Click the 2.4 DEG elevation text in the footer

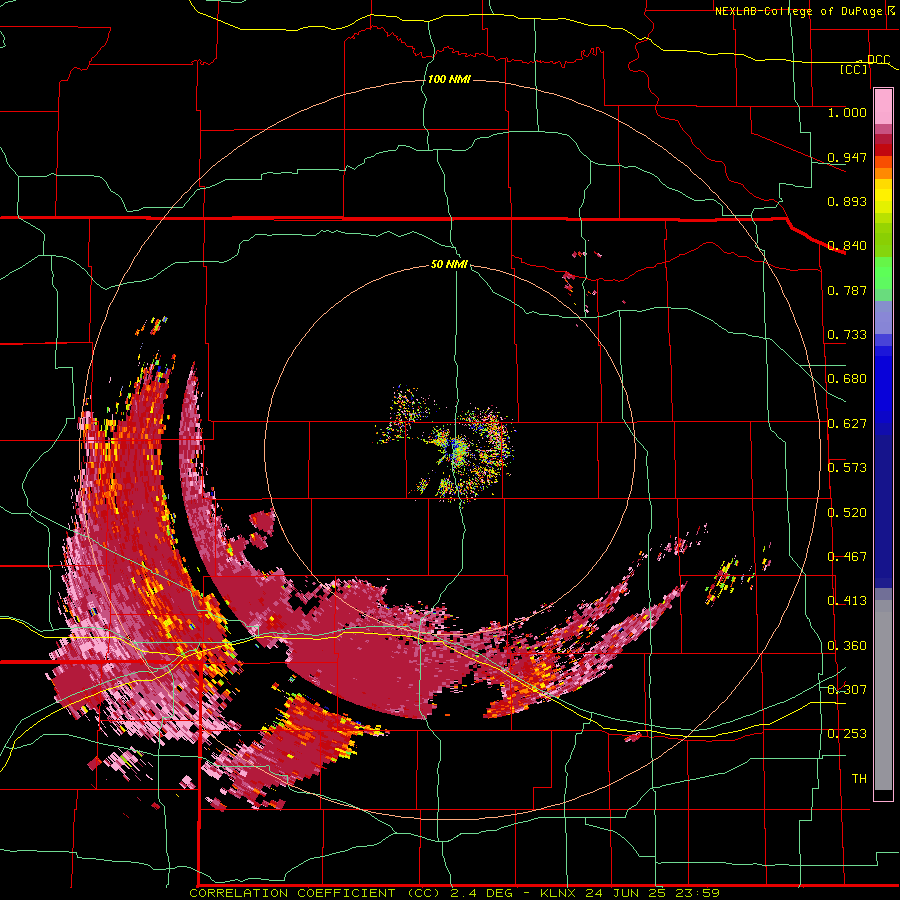tap(483, 893)
